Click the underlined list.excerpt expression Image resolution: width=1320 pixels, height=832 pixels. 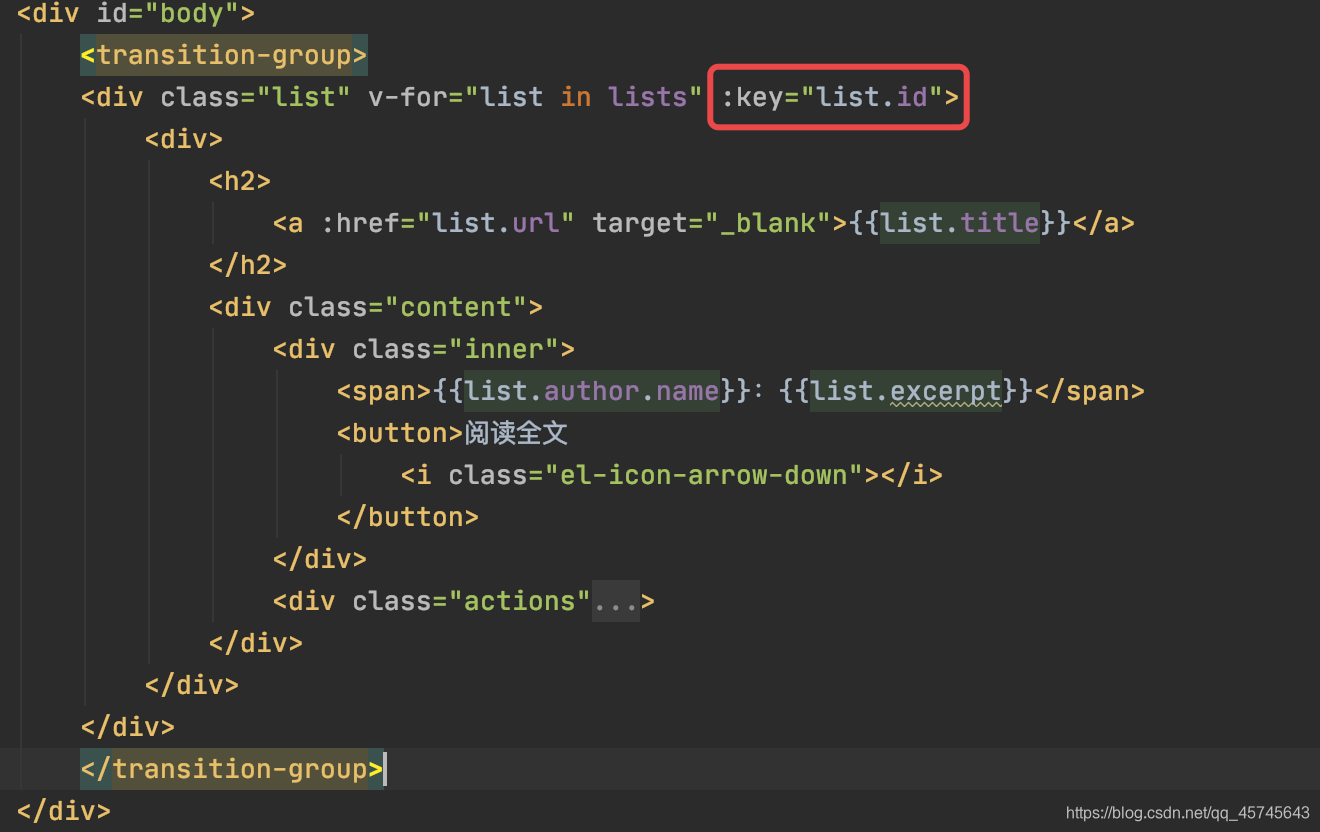pyautogui.click(x=906, y=391)
